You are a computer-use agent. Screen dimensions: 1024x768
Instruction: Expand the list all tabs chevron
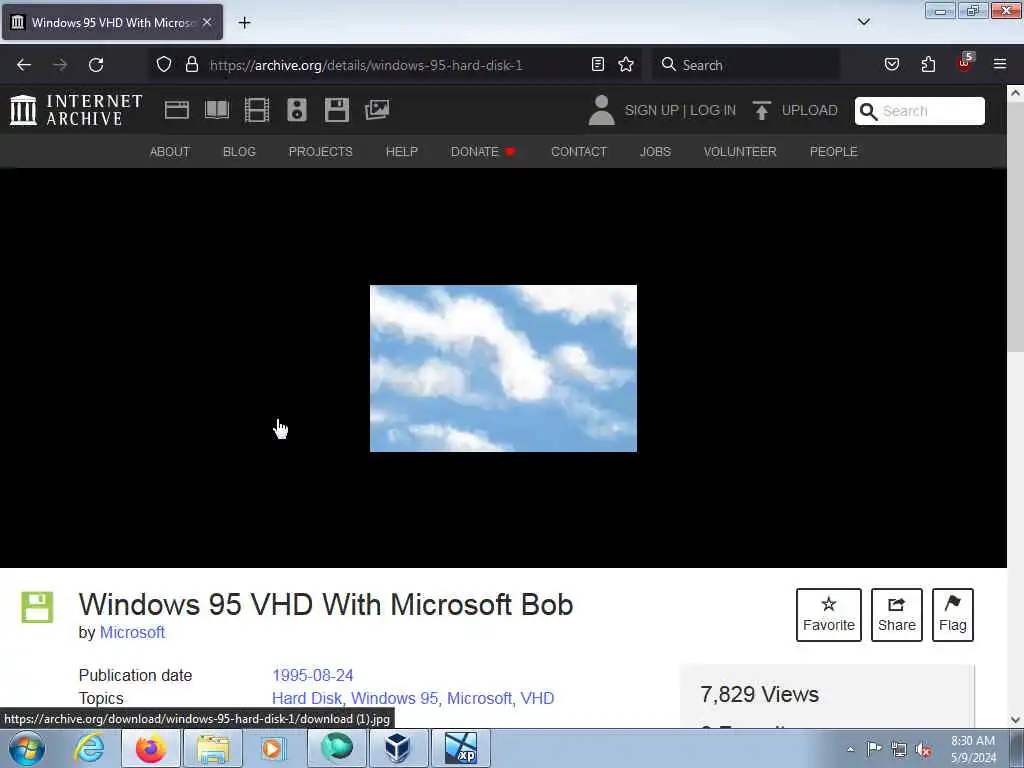[864, 22]
